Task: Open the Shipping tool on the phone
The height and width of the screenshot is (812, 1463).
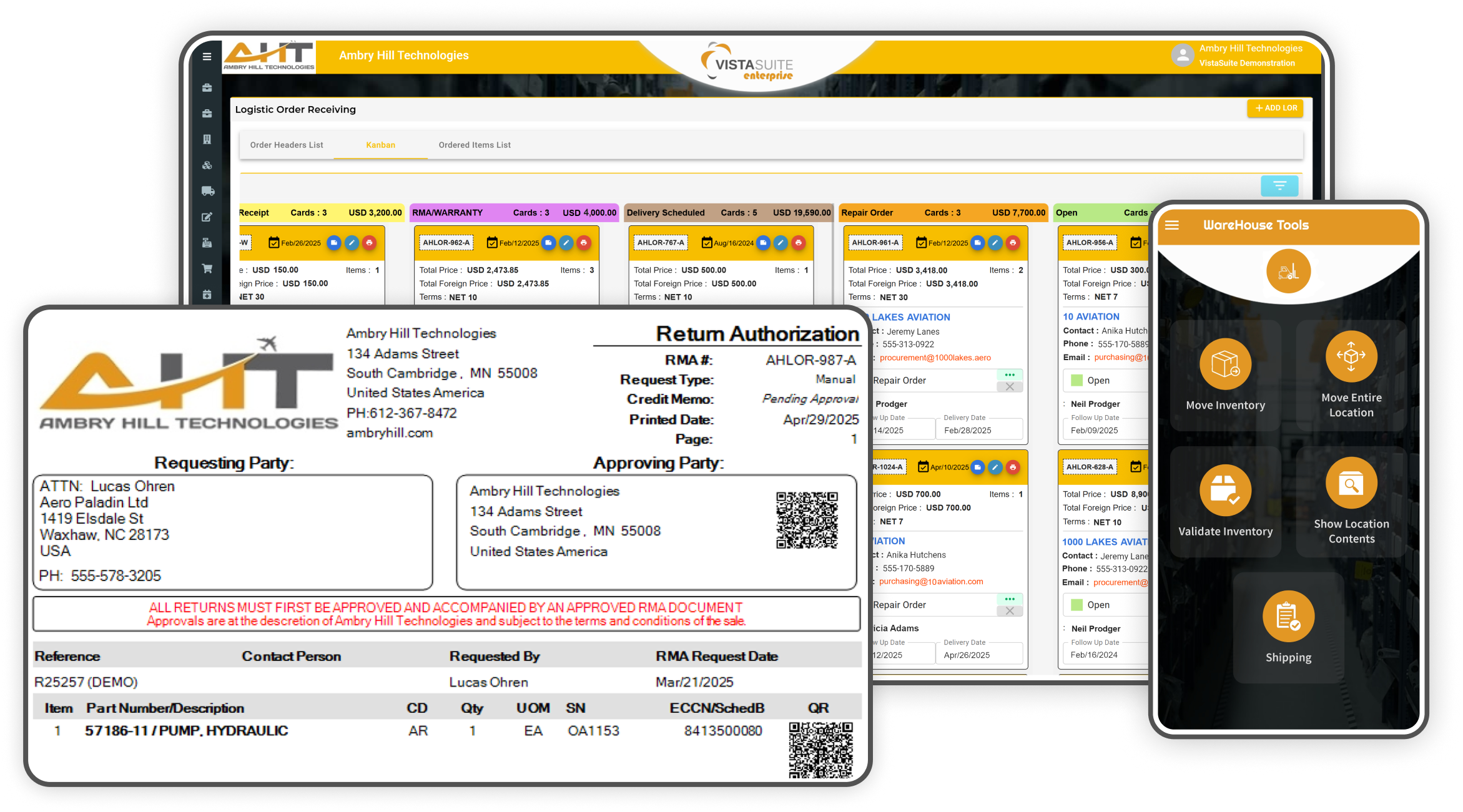Action: point(1288,617)
